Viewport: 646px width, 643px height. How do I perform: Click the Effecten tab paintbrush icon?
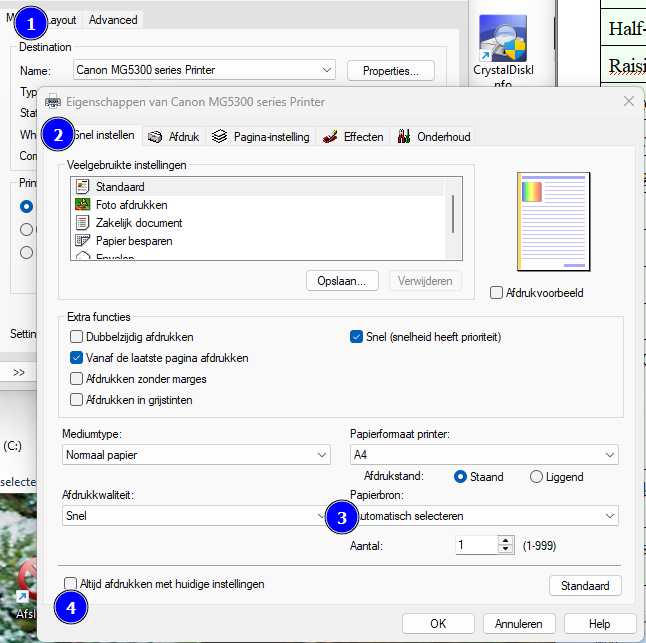point(330,136)
